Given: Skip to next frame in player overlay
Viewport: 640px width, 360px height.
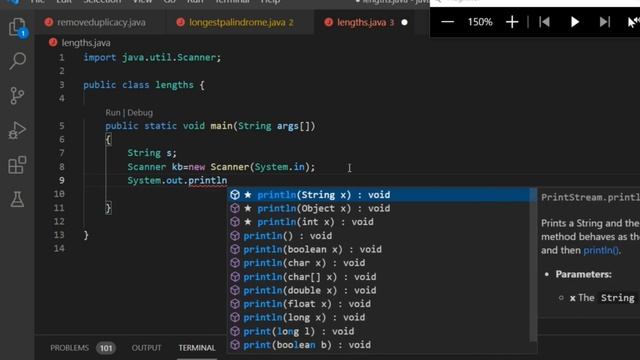Looking at the screenshot, I should pos(604,22).
